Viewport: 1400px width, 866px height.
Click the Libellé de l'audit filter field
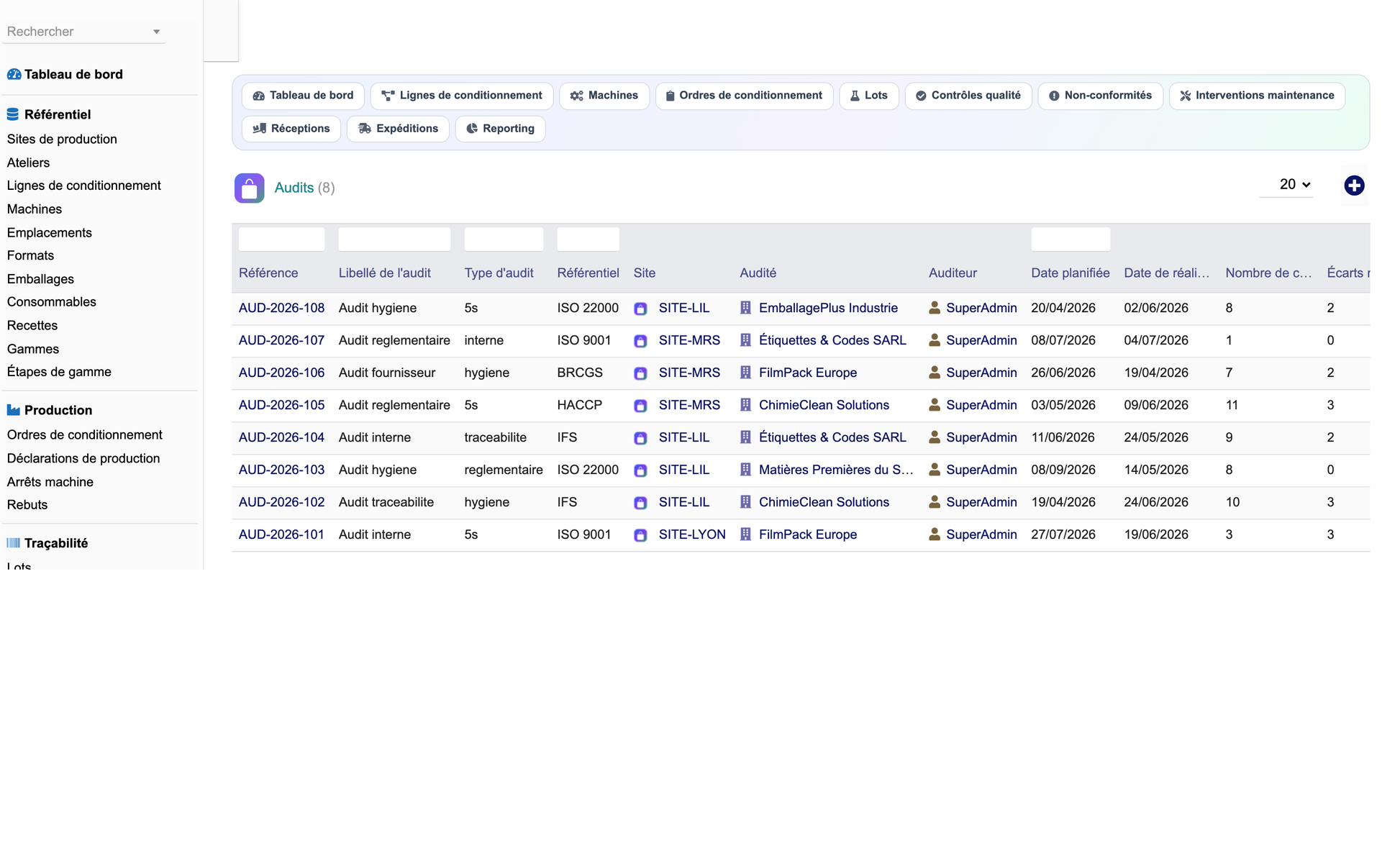click(394, 239)
